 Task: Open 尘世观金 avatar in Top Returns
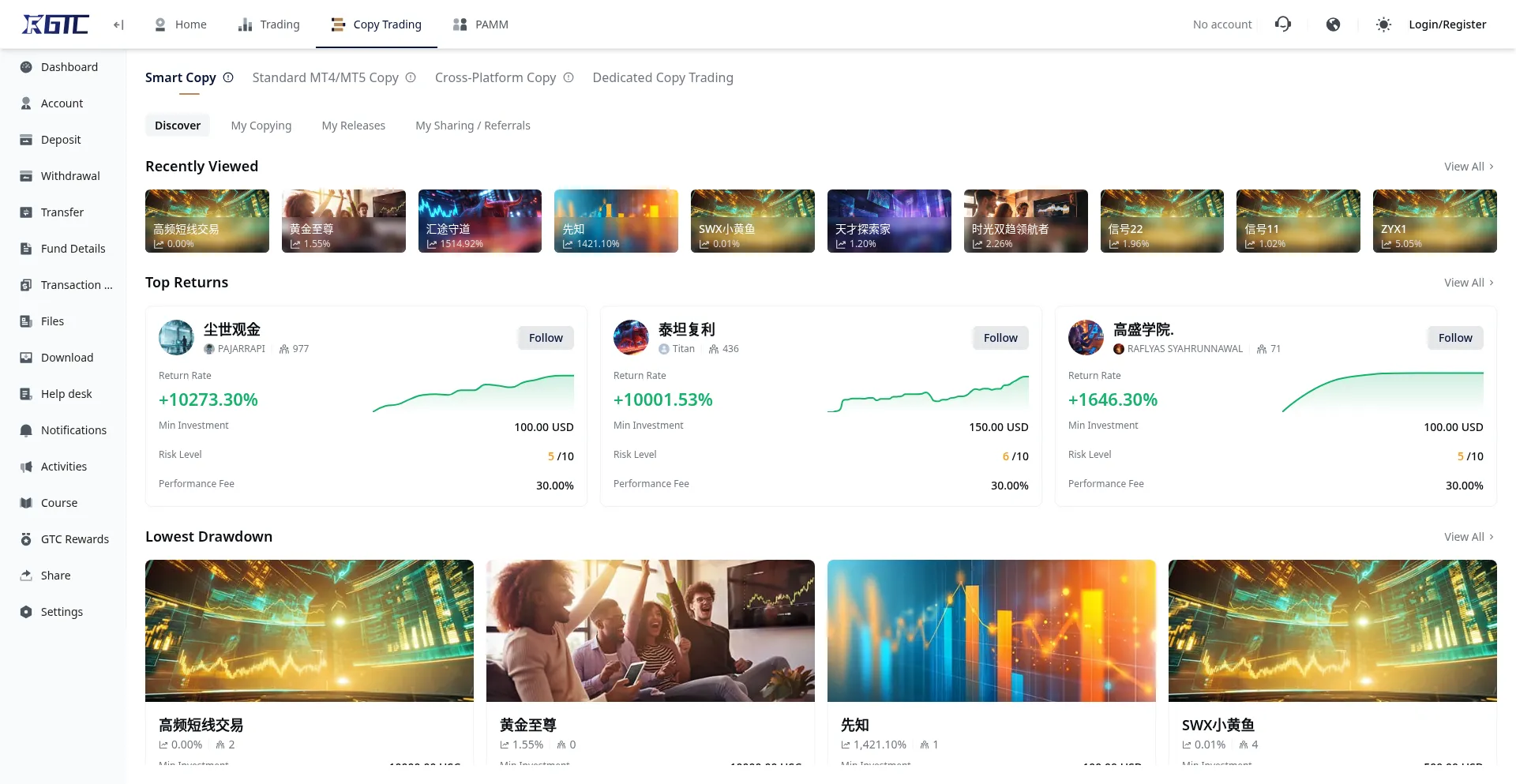[x=176, y=337]
